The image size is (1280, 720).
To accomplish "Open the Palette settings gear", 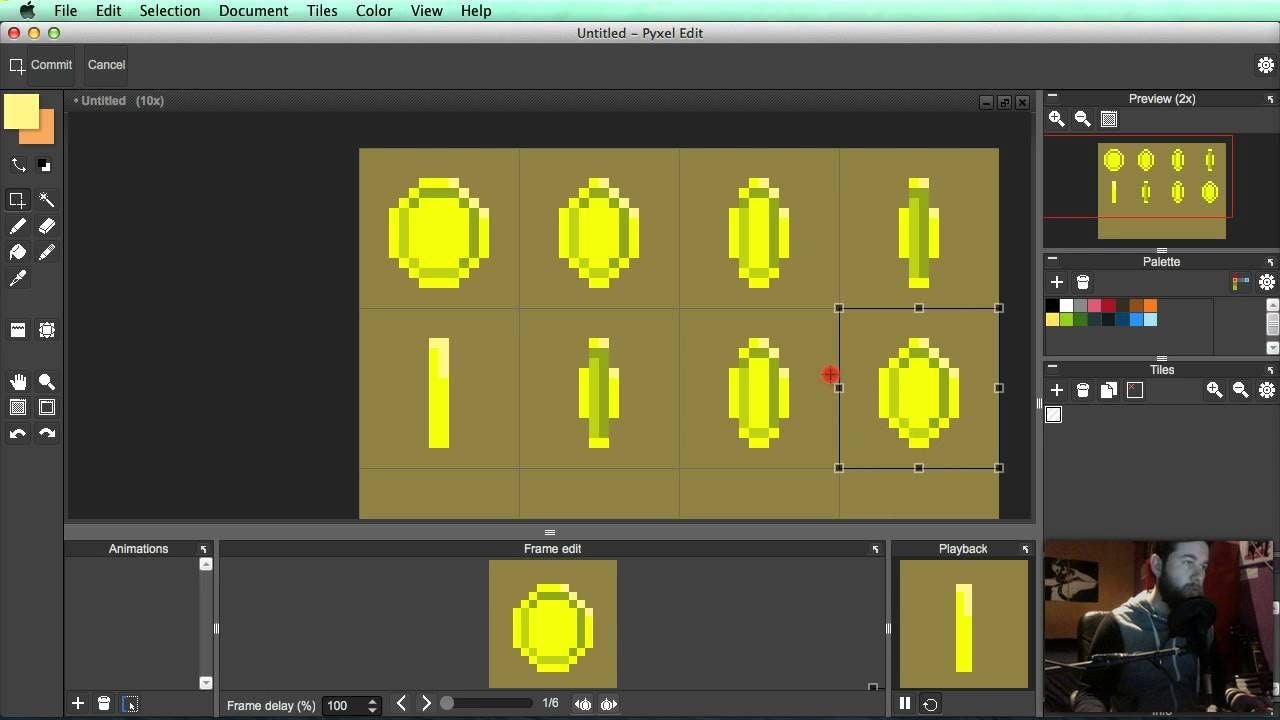I will click(1266, 283).
